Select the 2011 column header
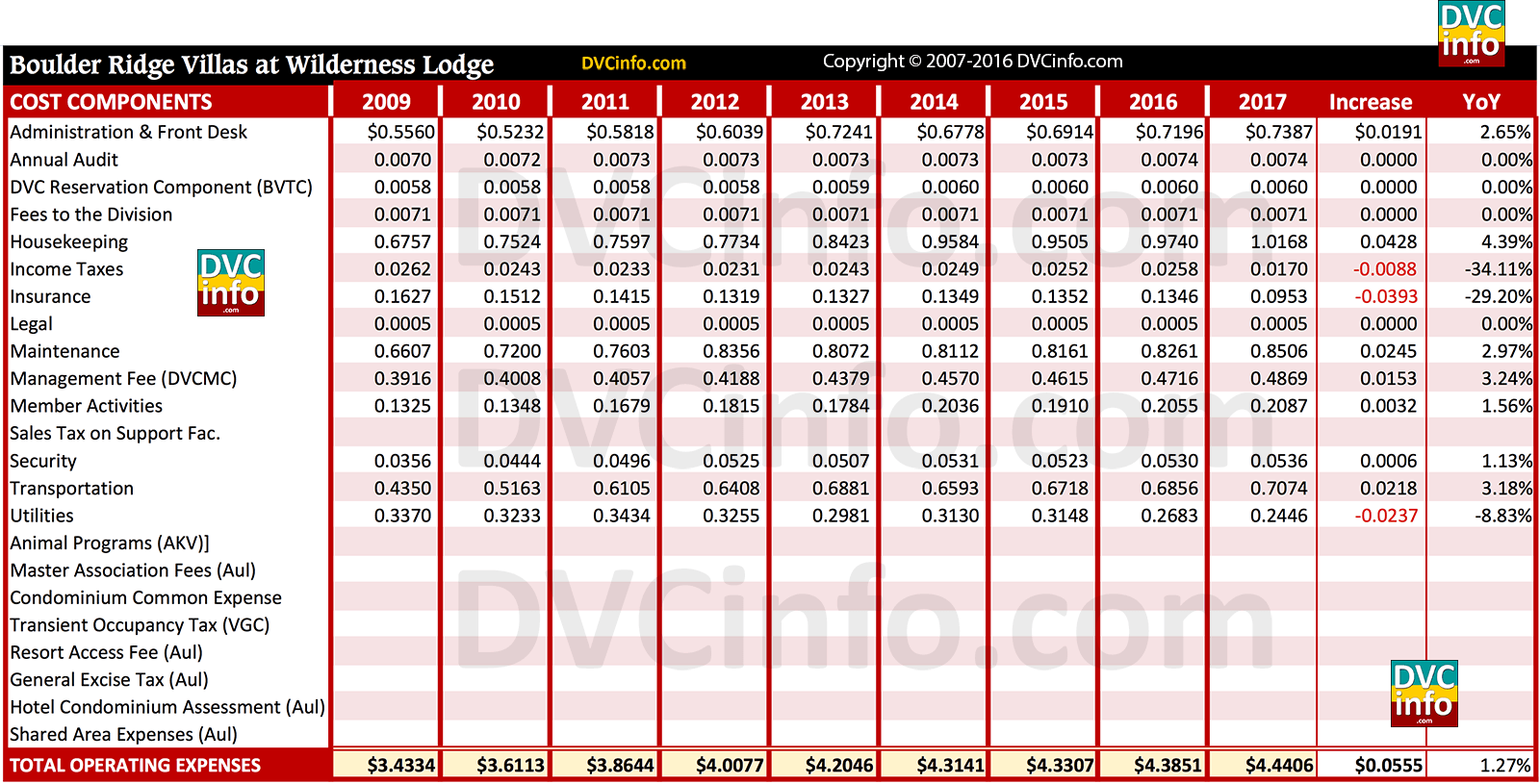Image resolution: width=1540 pixels, height=784 pixels. [605, 102]
